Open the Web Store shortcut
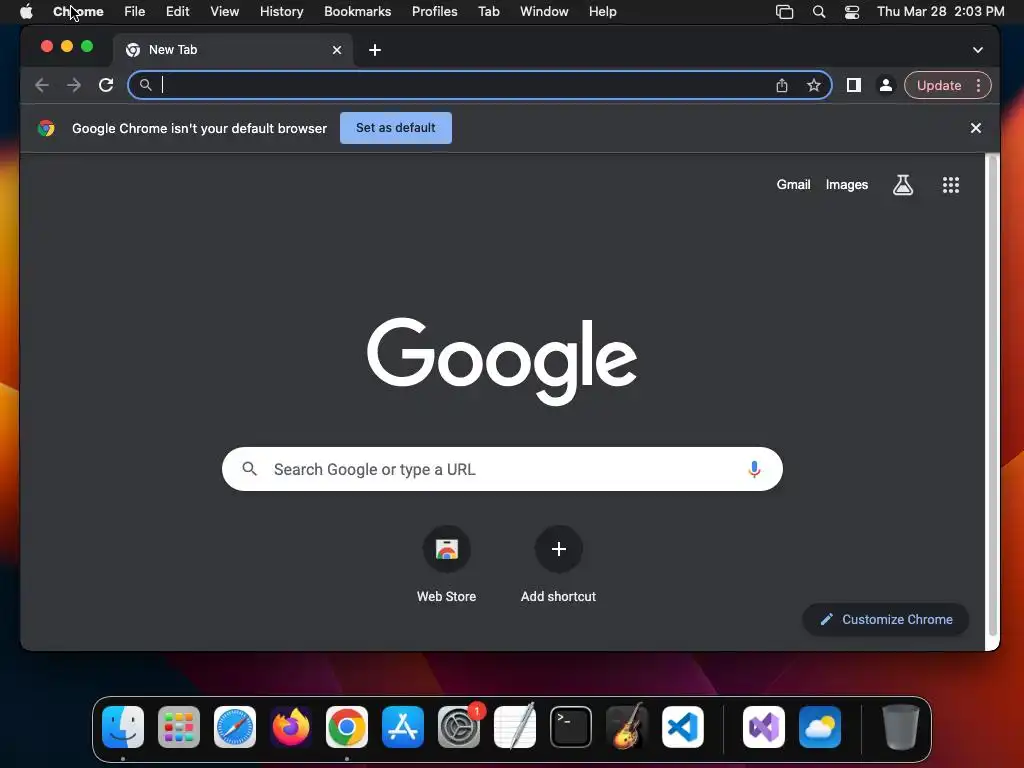The height and width of the screenshot is (768, 1024). (x=447, y=549)
